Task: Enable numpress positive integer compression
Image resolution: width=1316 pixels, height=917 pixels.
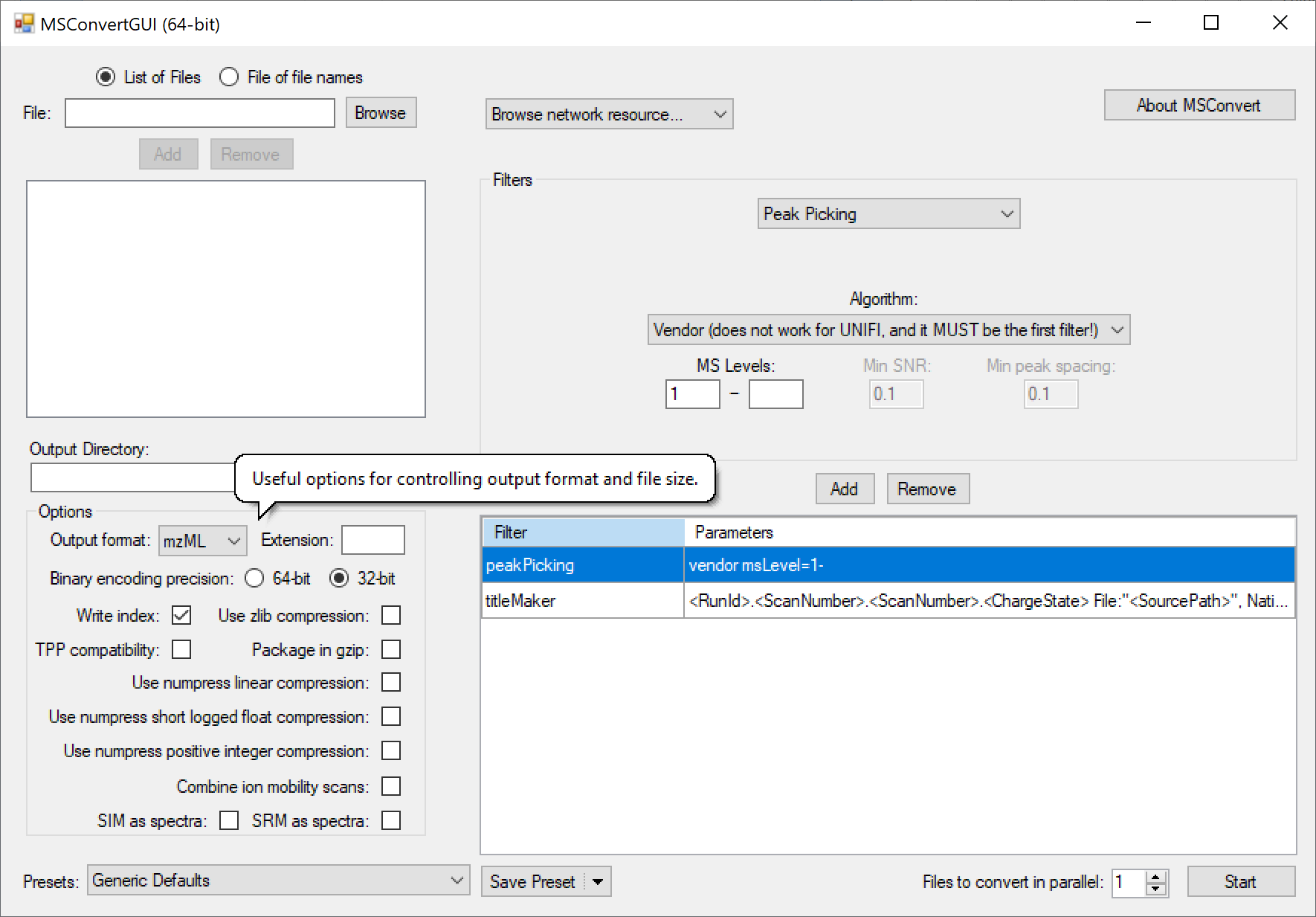Action: (x=391, y=750)
